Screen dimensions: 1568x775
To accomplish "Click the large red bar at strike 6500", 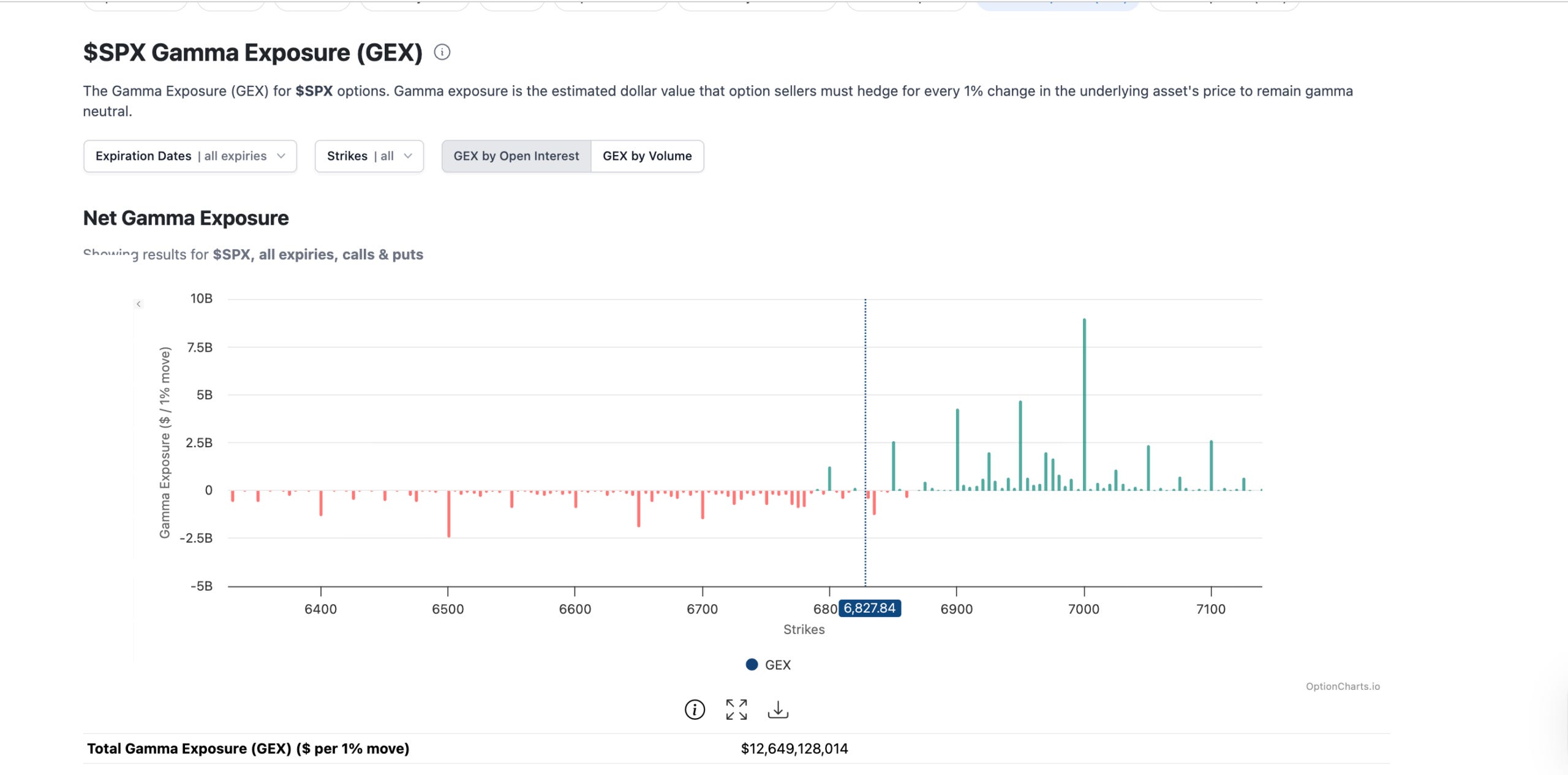I will (x=448, y=513).
